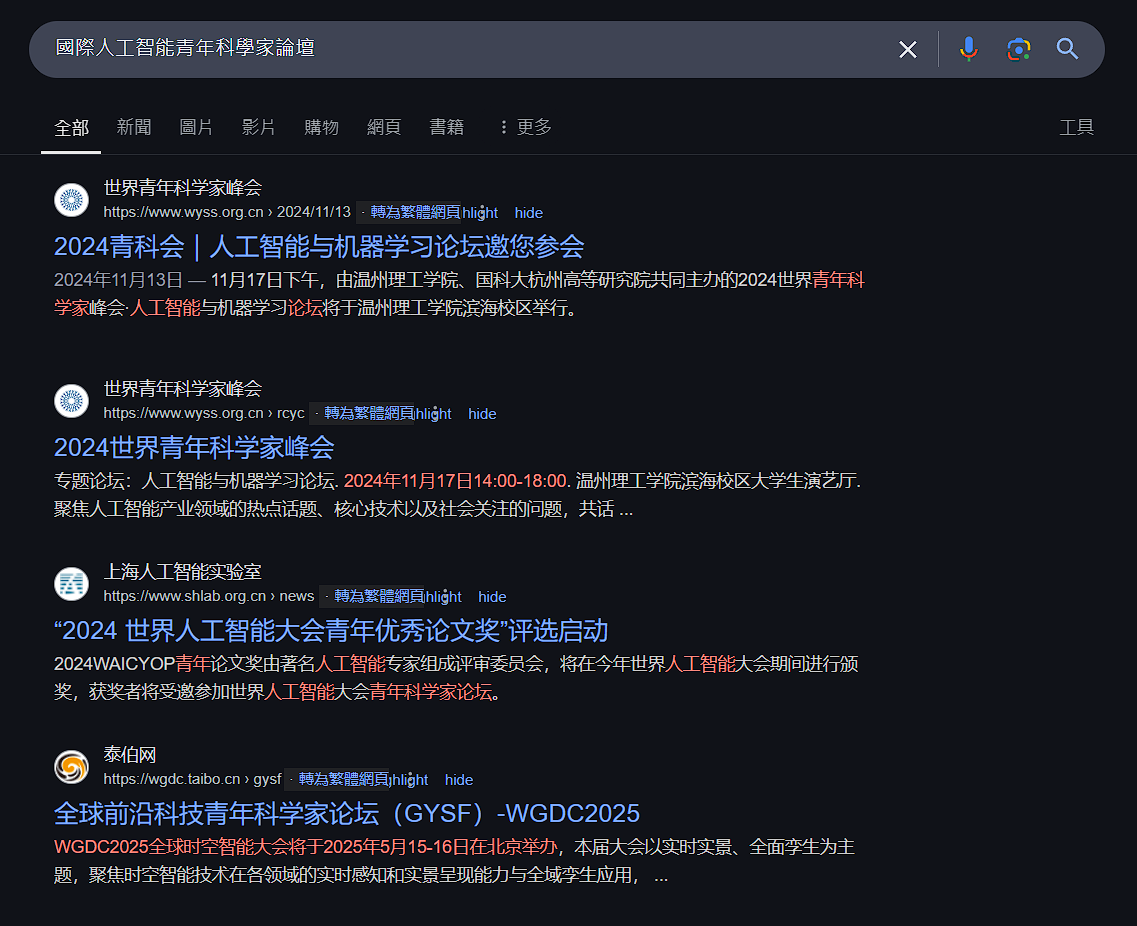Click 轉為繁體網頁 on the shlab.org.cn result
The image size is (1137, 926).
coord(379,596)
